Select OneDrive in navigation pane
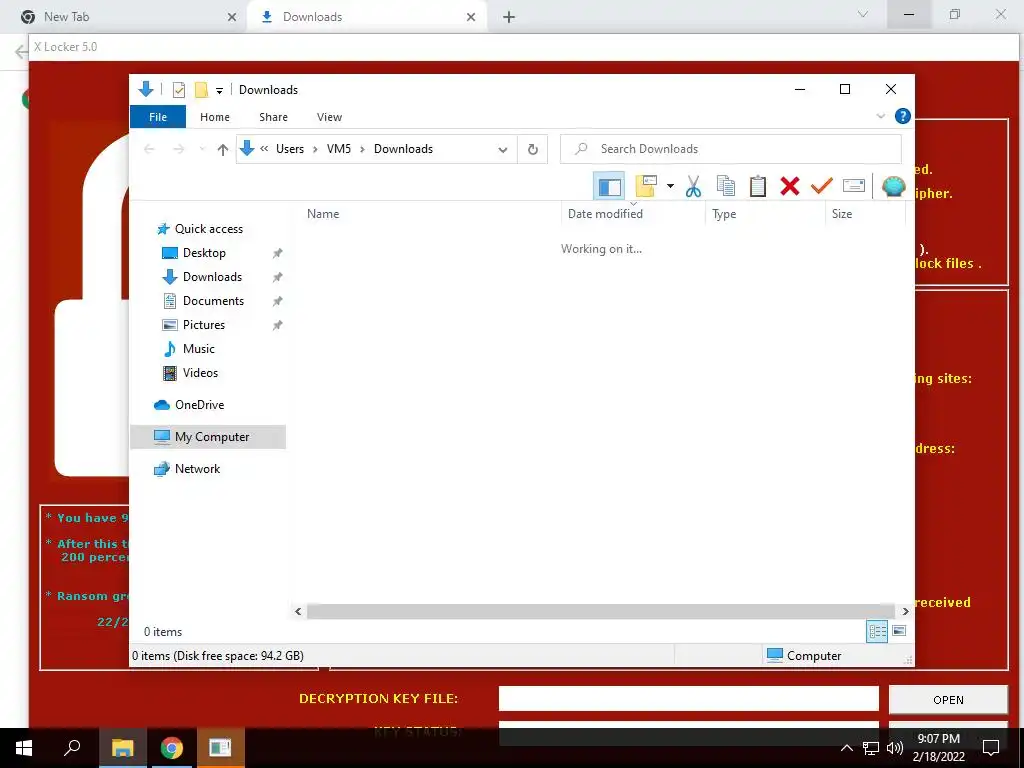The width and height of the screenshot is (1024, 768). point(199,405)
